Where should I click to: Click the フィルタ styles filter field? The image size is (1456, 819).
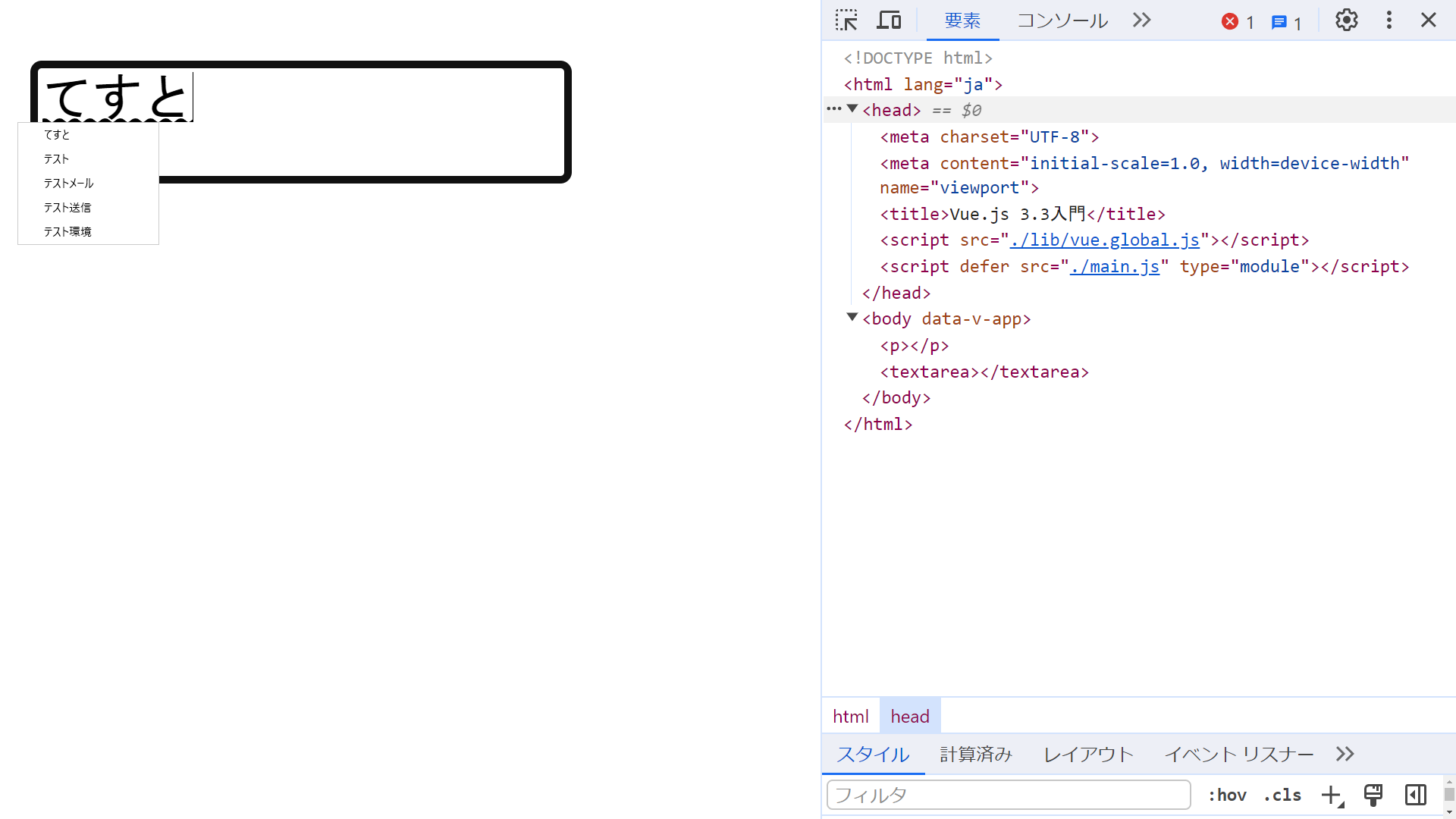coord(1008,795)
